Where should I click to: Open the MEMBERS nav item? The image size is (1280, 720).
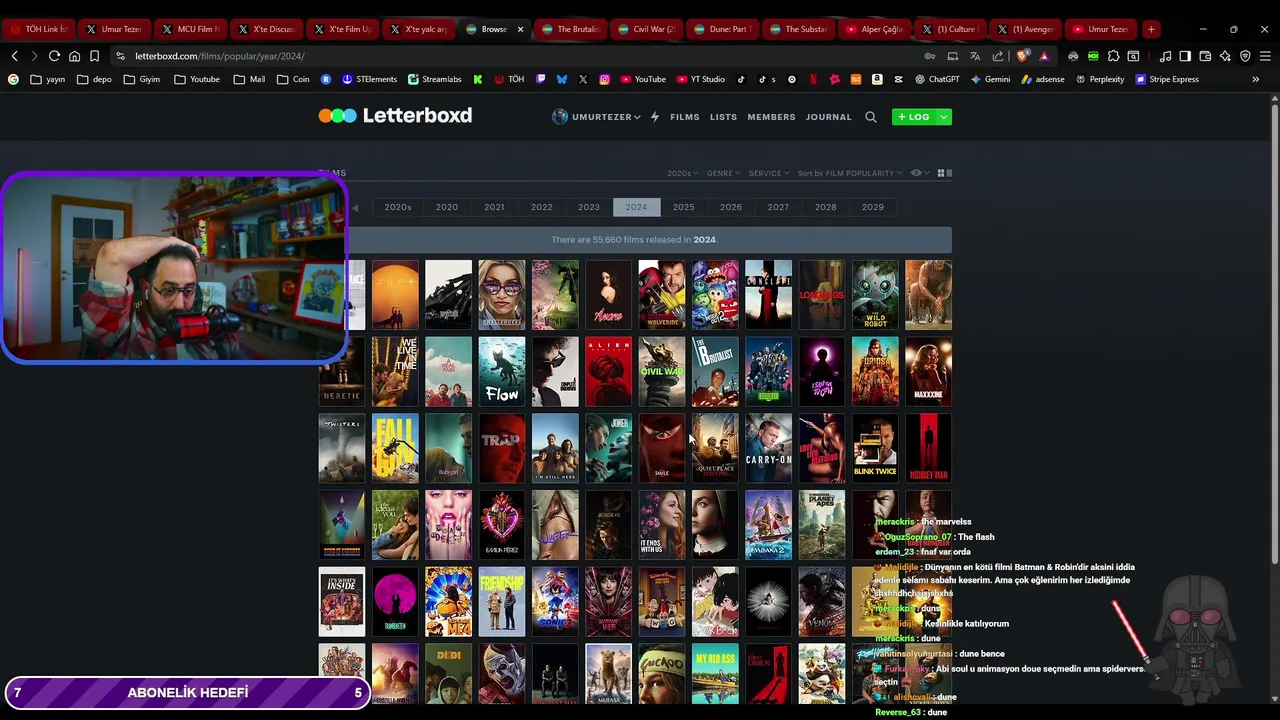coord(771,117)
